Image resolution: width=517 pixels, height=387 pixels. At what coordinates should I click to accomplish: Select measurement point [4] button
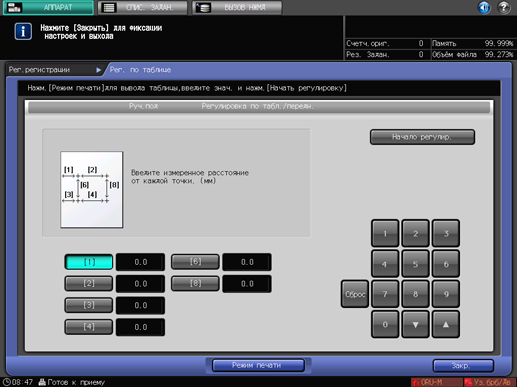[89, 327]
